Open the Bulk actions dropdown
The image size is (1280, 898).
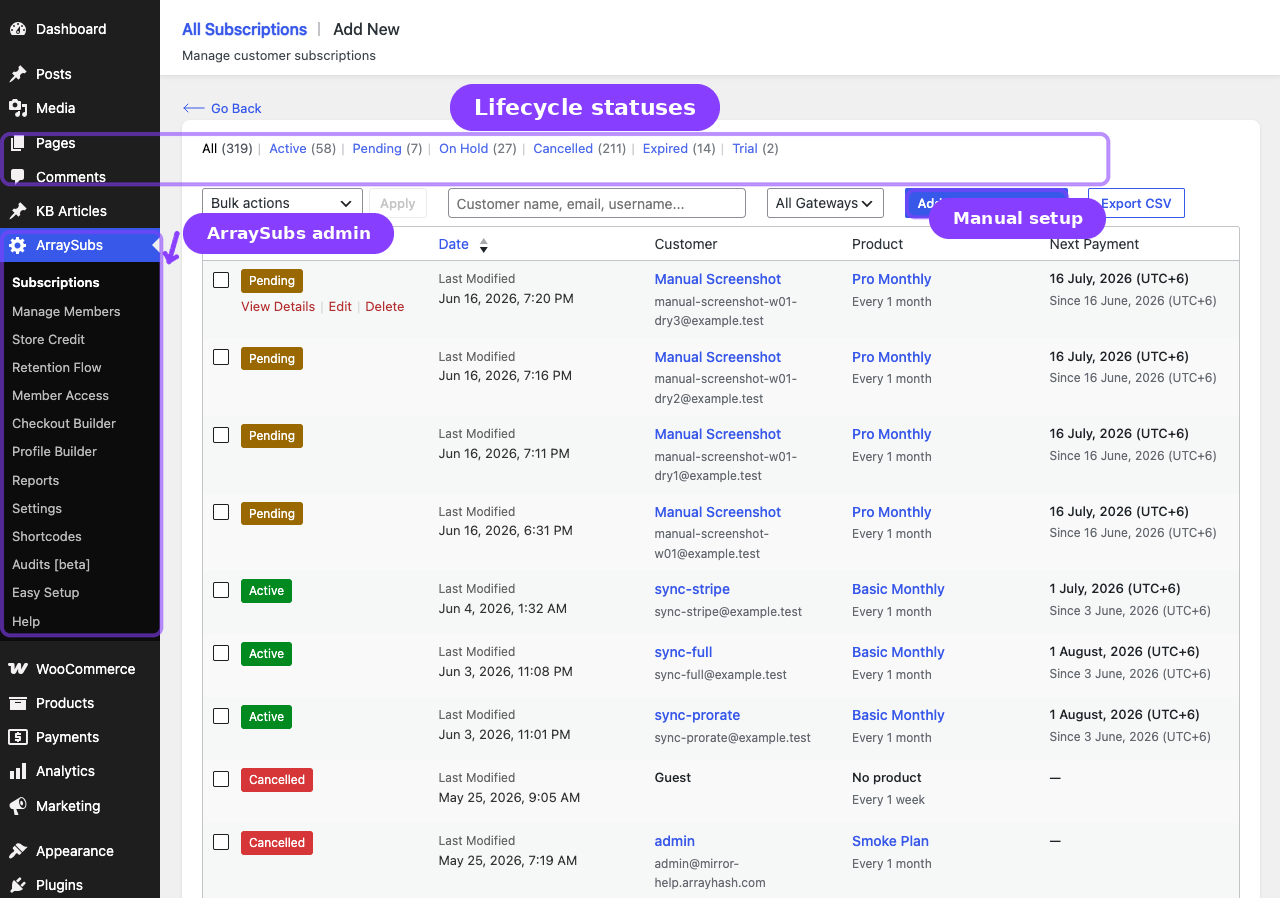[282, 203]
